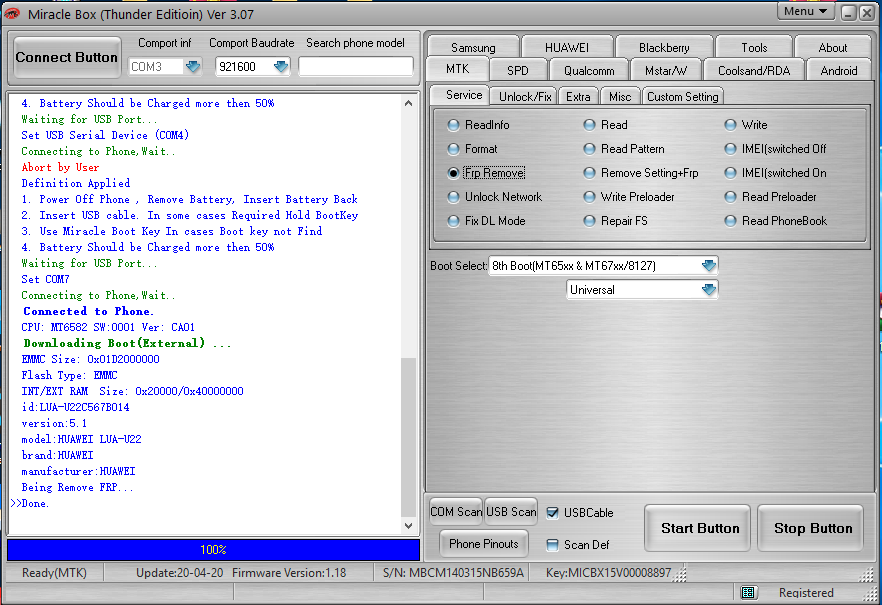
Task: Switch to the Blackberry tab
Action: tap(664, 47)
